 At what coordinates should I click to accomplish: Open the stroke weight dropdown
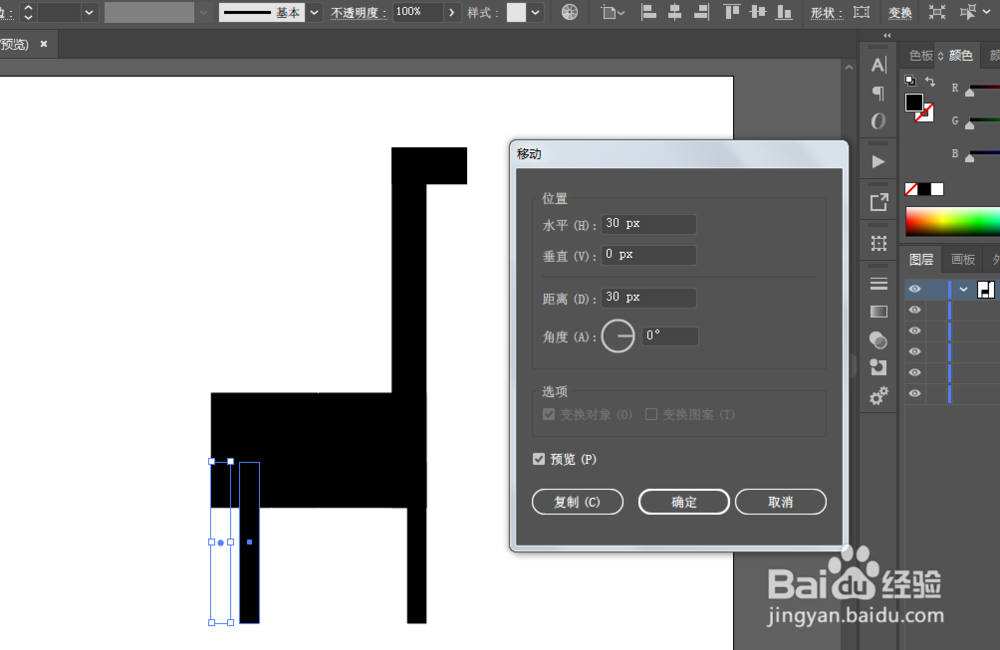point(89,12)
